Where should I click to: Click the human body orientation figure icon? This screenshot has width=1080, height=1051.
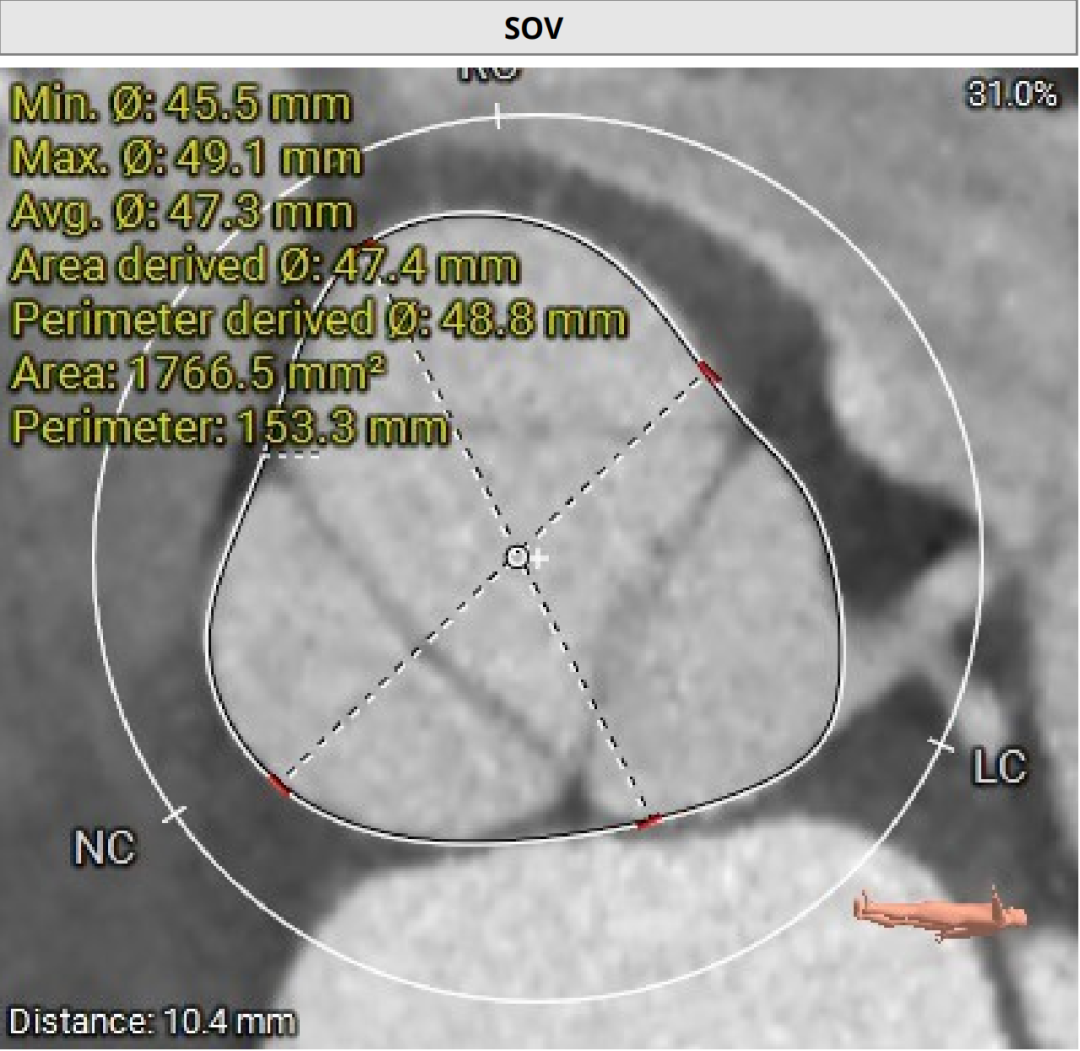pyautogui.click(x=940, y=913)
